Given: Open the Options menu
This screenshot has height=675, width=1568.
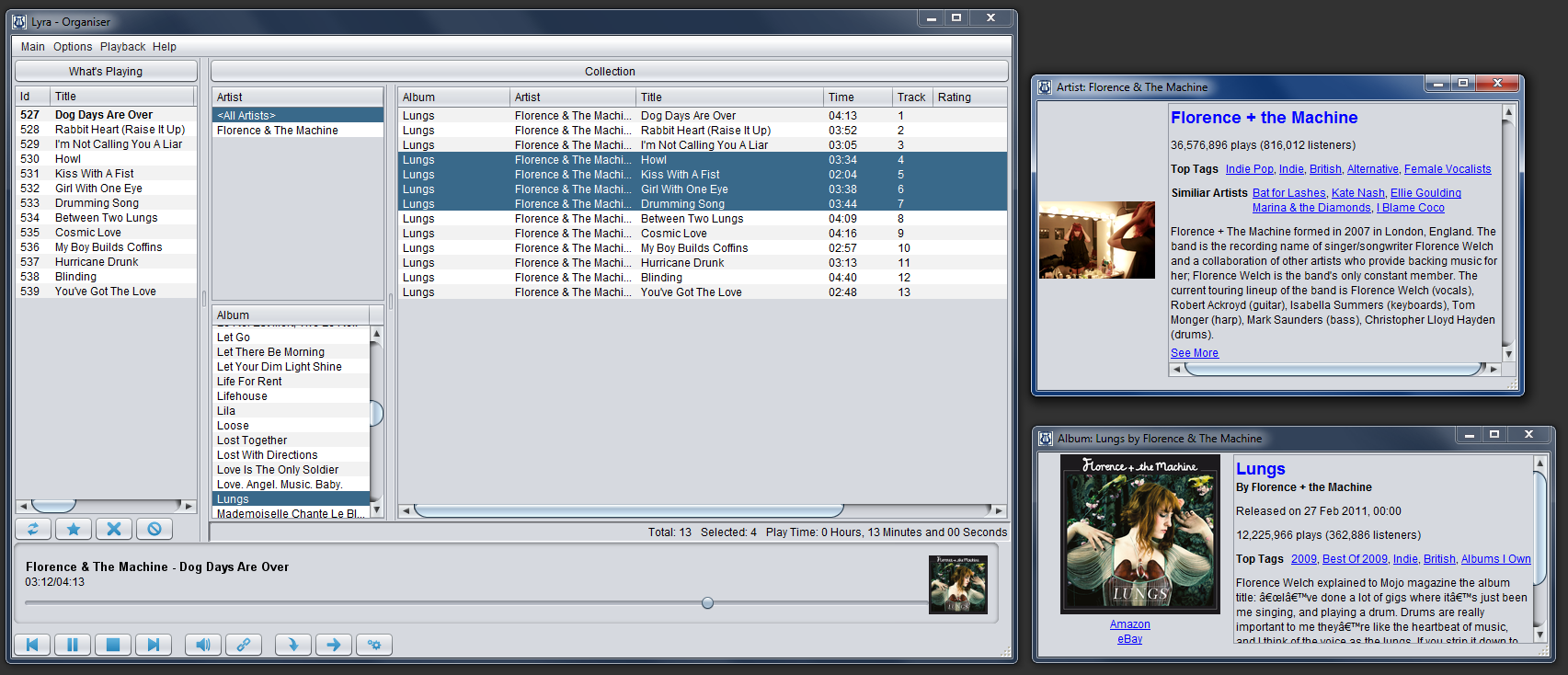Looking at the screenshot, I should click(73, 47).
